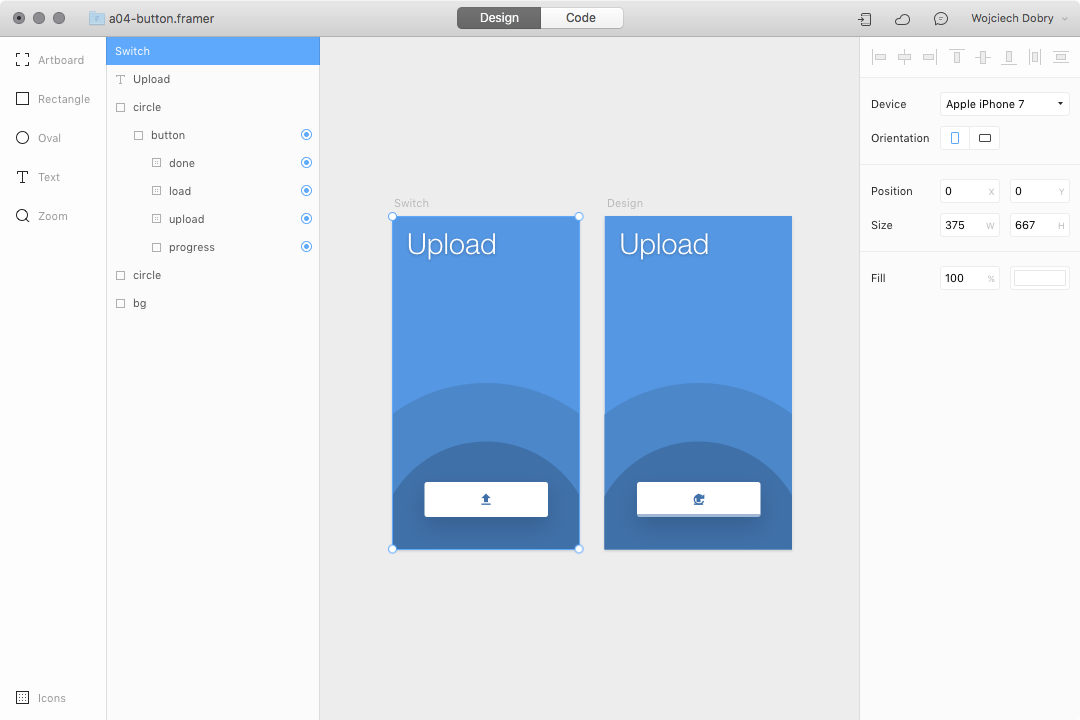
Task: Align selection left horizontally
Action: pyautogui.click(x=879, y=57)
